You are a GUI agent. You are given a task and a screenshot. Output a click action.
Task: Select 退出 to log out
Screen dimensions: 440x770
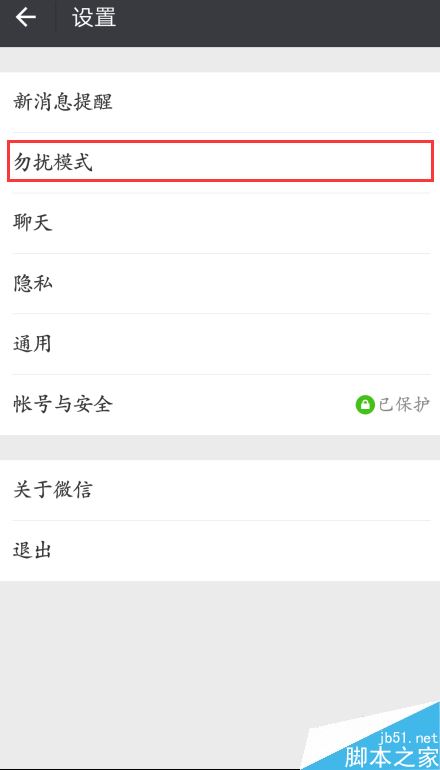click(x=220, y=551)
